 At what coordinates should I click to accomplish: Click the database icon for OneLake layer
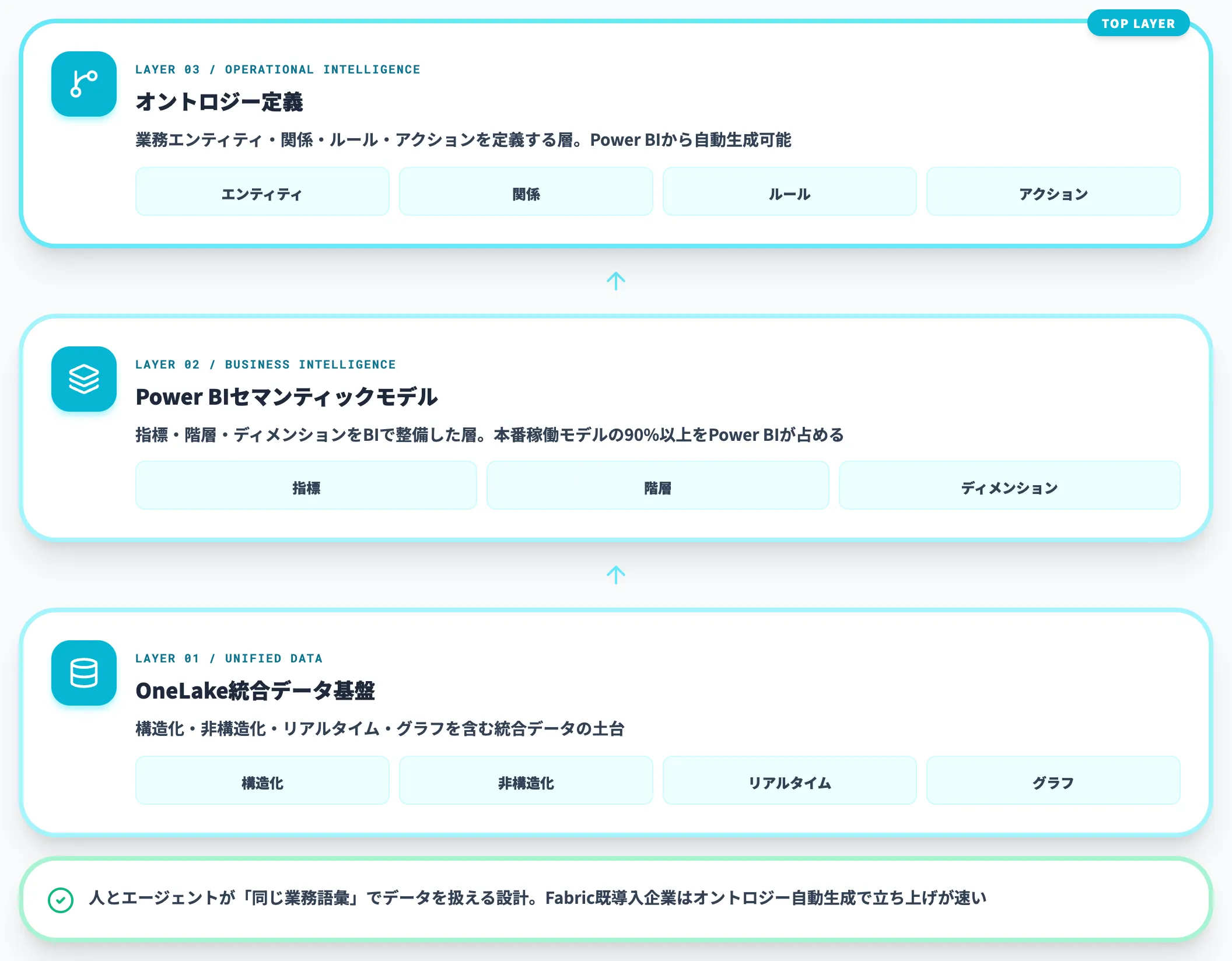pos(84,673)
